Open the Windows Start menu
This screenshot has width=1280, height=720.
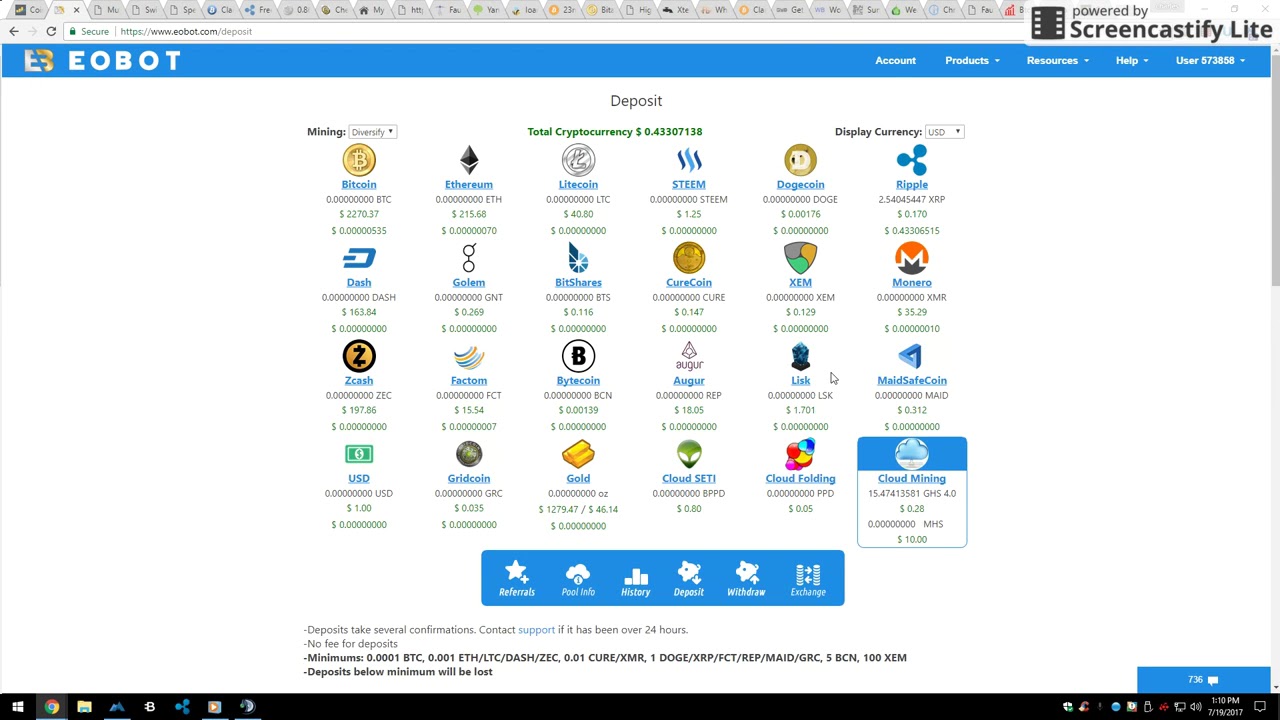click(17, 707)
